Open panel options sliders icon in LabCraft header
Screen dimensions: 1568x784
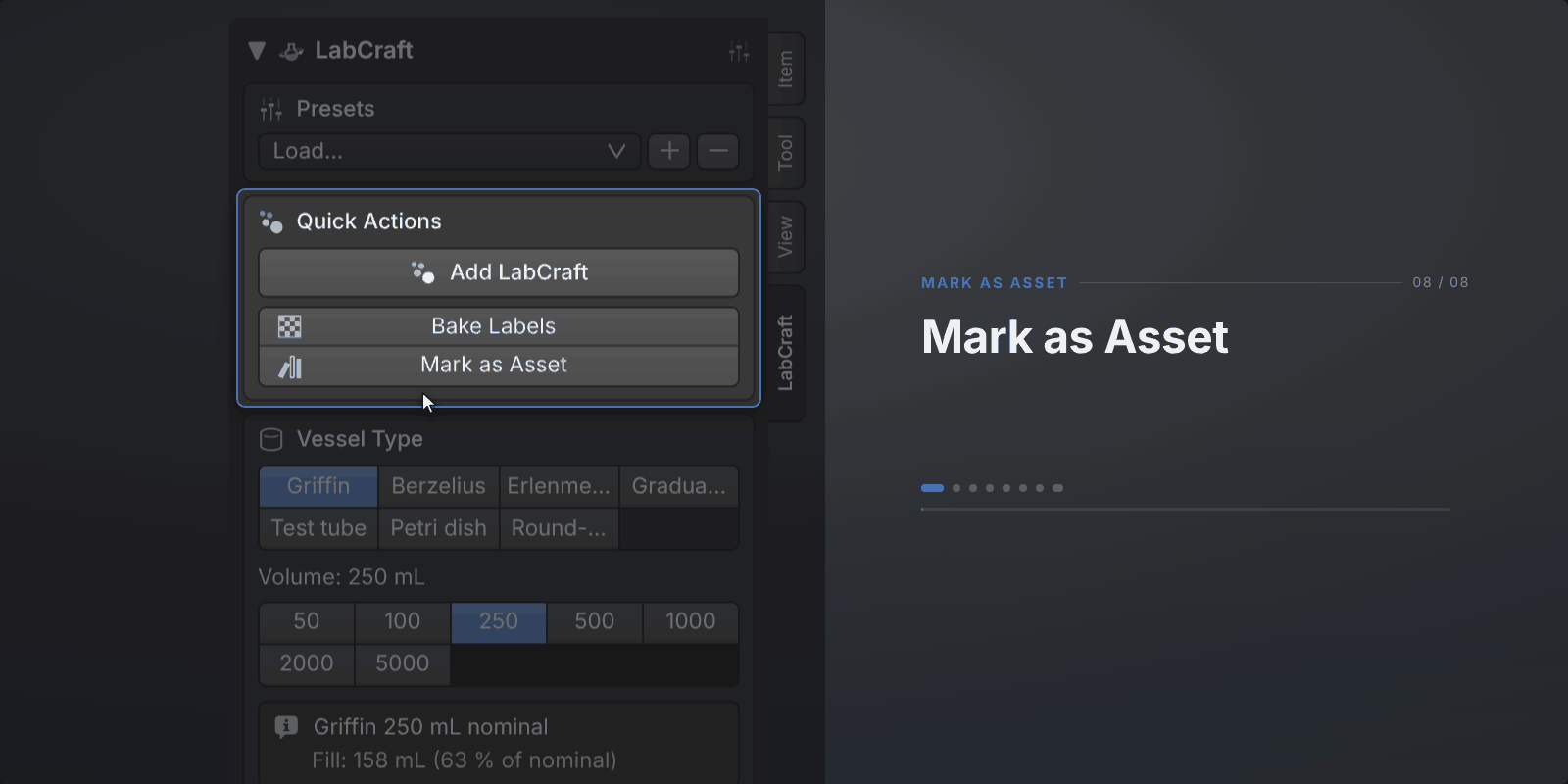739,51
